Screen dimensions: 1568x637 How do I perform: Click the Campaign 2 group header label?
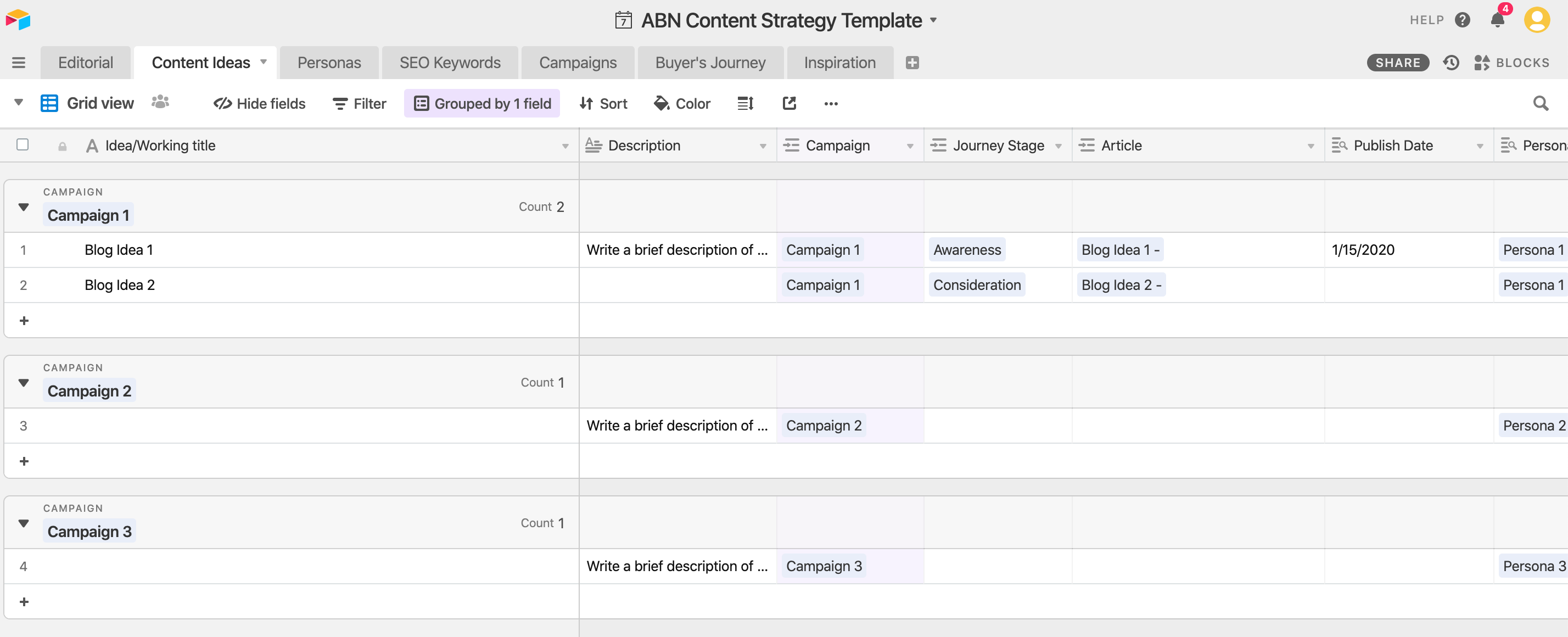[89, 391]
